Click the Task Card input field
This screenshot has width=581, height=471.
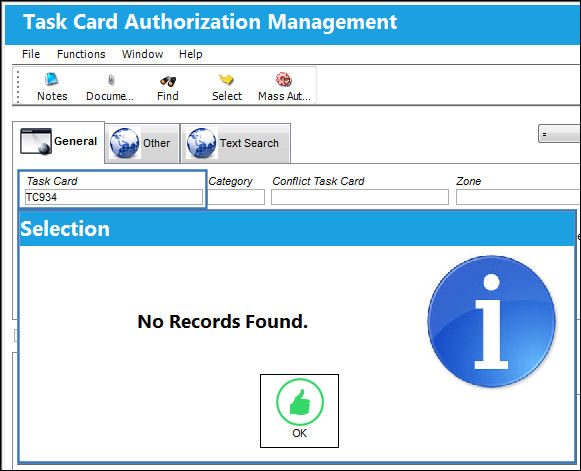[114, 197]
